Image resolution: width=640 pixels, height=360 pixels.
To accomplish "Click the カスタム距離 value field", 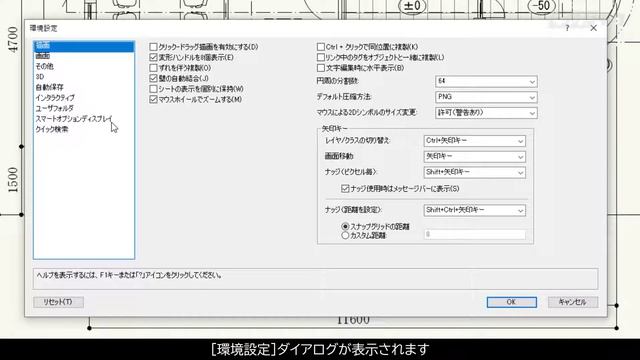I will [475, 234].
